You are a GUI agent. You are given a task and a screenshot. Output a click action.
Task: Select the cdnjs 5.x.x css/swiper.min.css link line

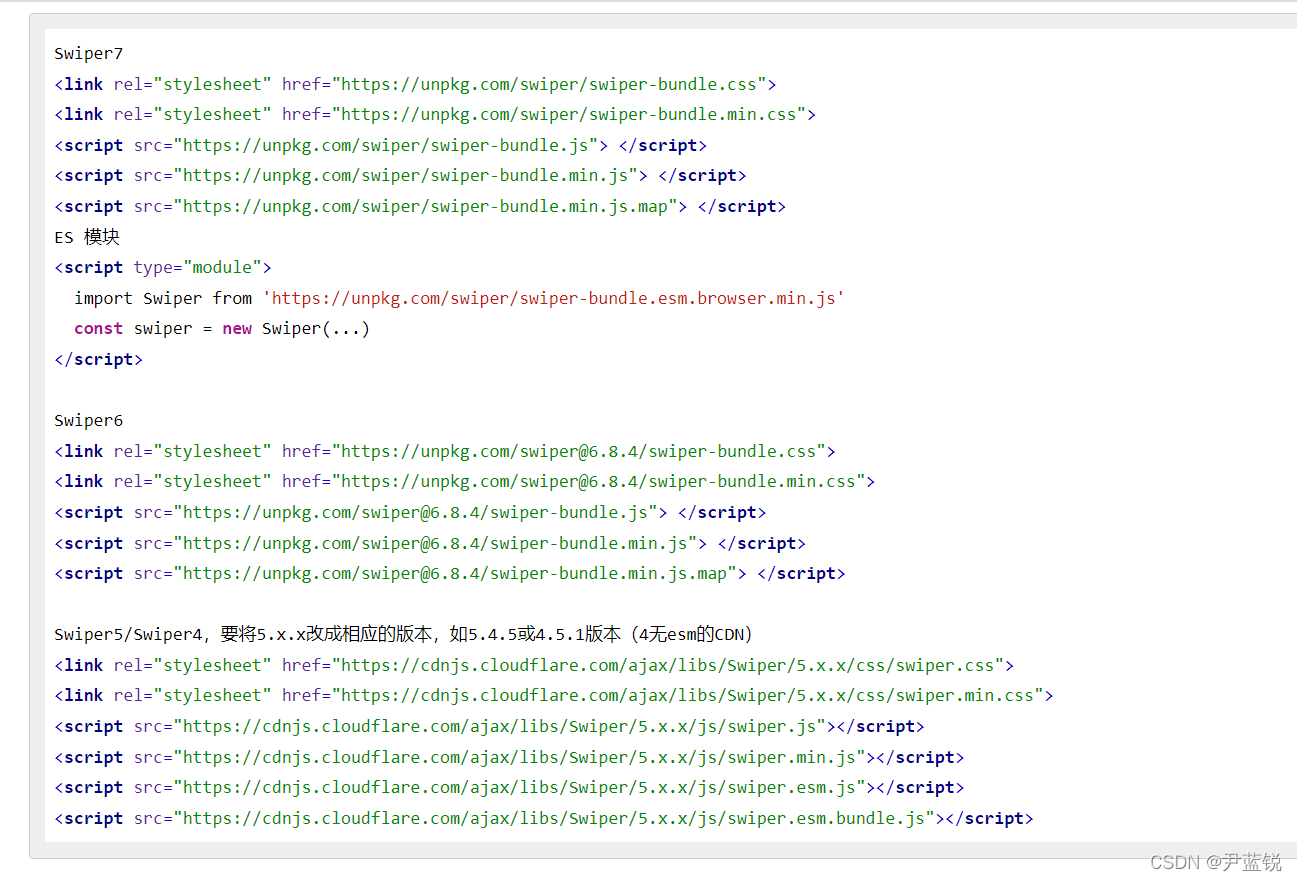click(554, 695)
